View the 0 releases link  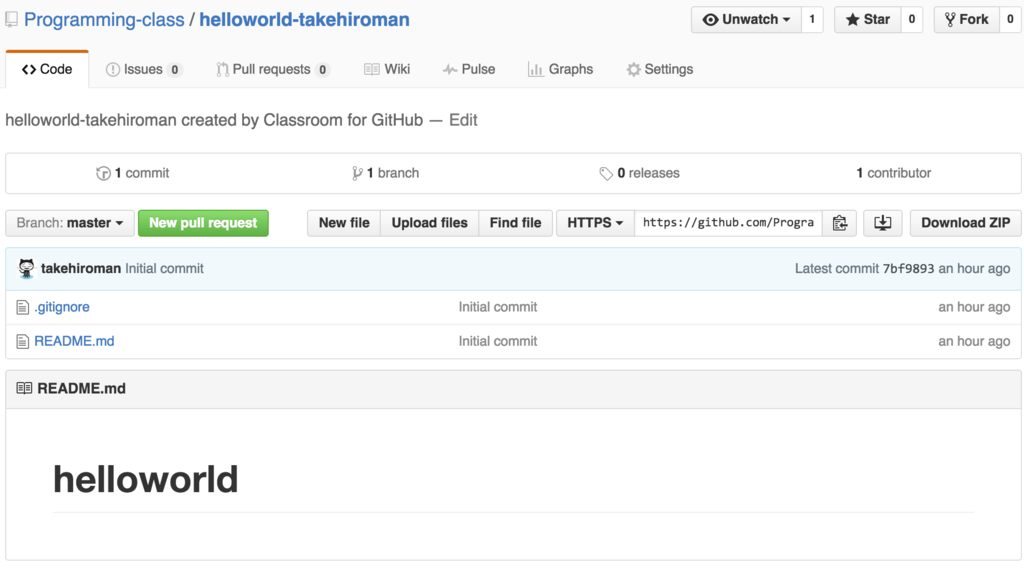point(639,174)
